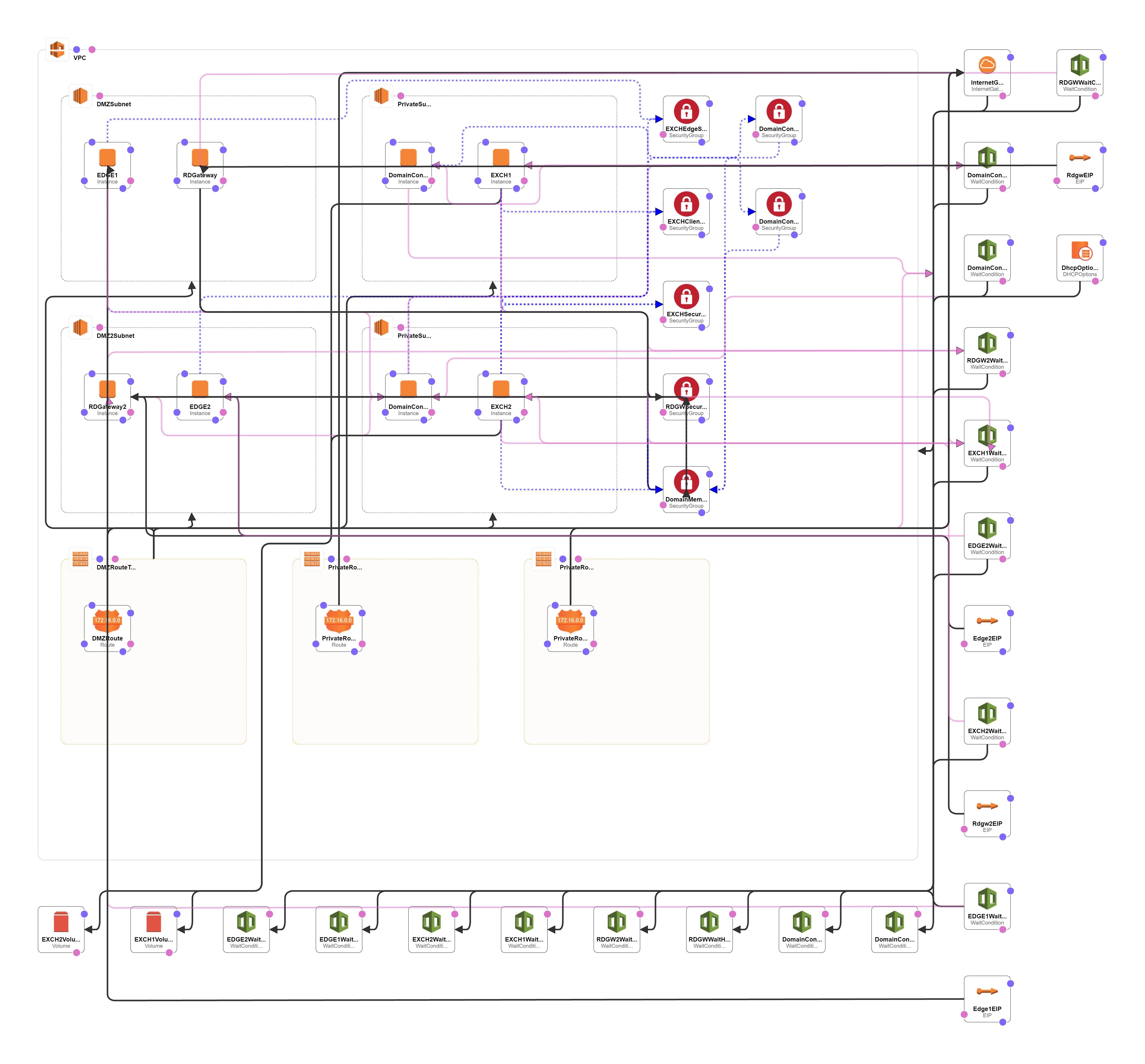The image size is (1145, 1064).
Task: Click the Edge1EIP arrow icon
Action: [987, 991]
